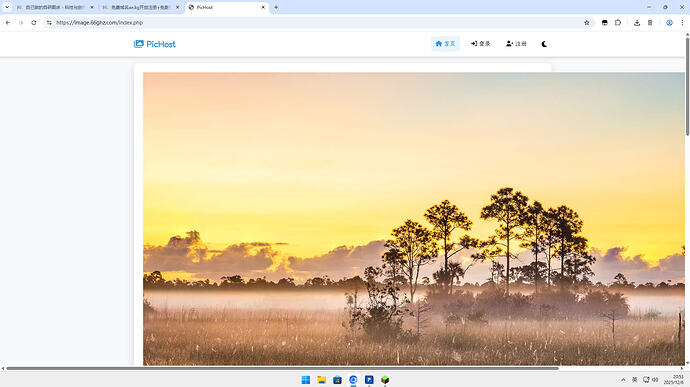This screenshot has height=387, width=690.
Task: Close the second browser tab
Action: click(x=177, y=7)
